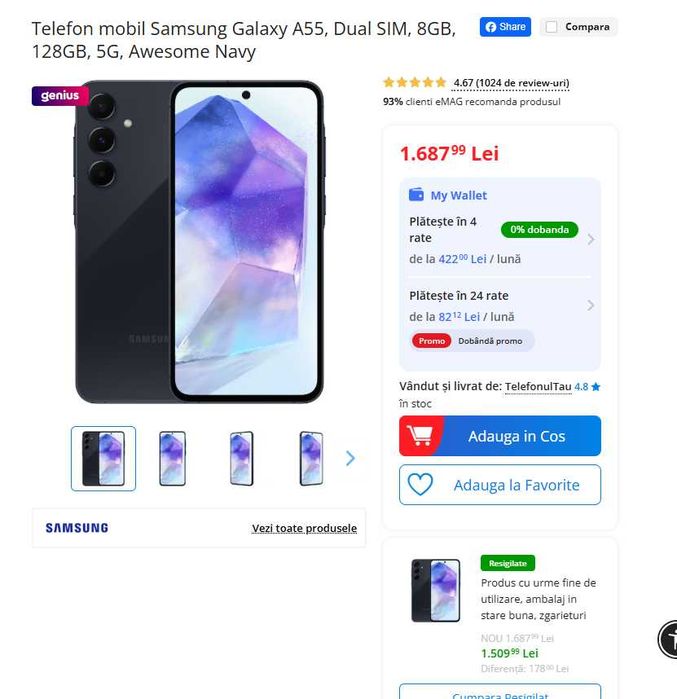The height and width of the screenshot is (699, 677).
Task: Click the My Wallet icon
Action: (x=417, y=195)
